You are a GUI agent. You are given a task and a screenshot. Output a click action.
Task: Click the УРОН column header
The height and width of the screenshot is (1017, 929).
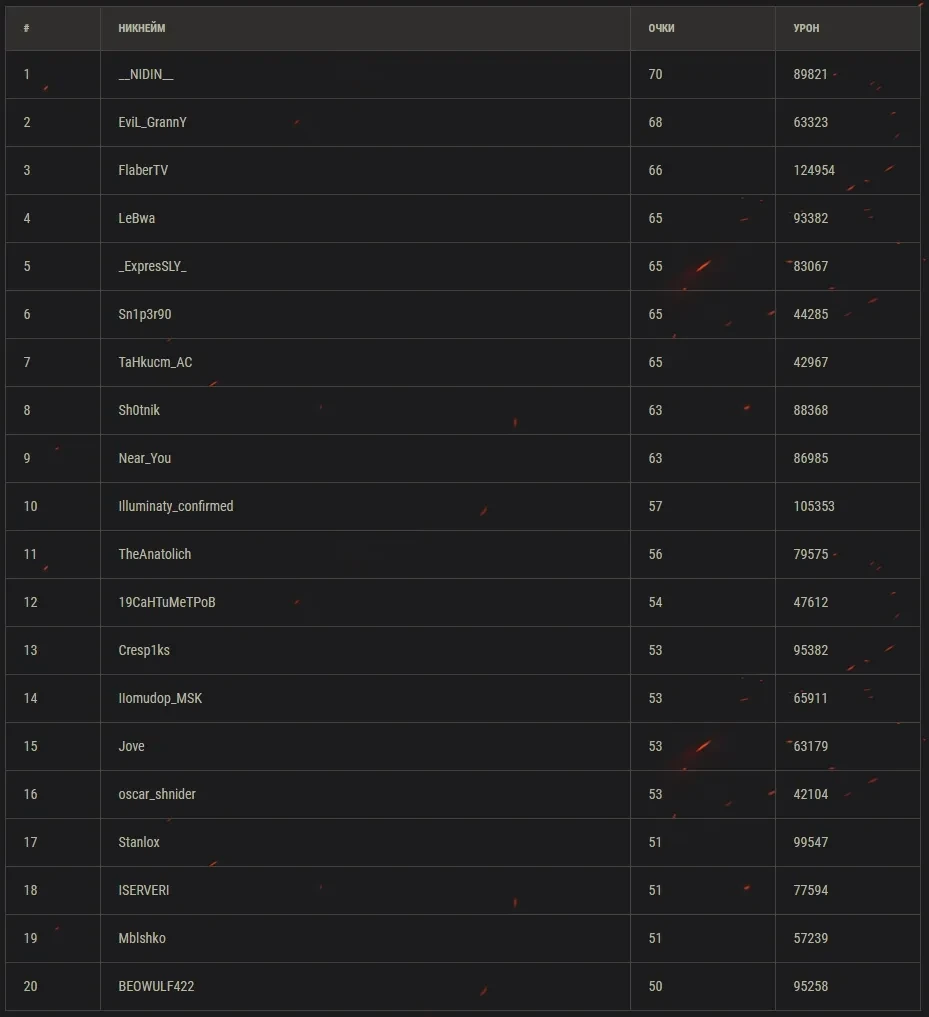coord(806,28)
